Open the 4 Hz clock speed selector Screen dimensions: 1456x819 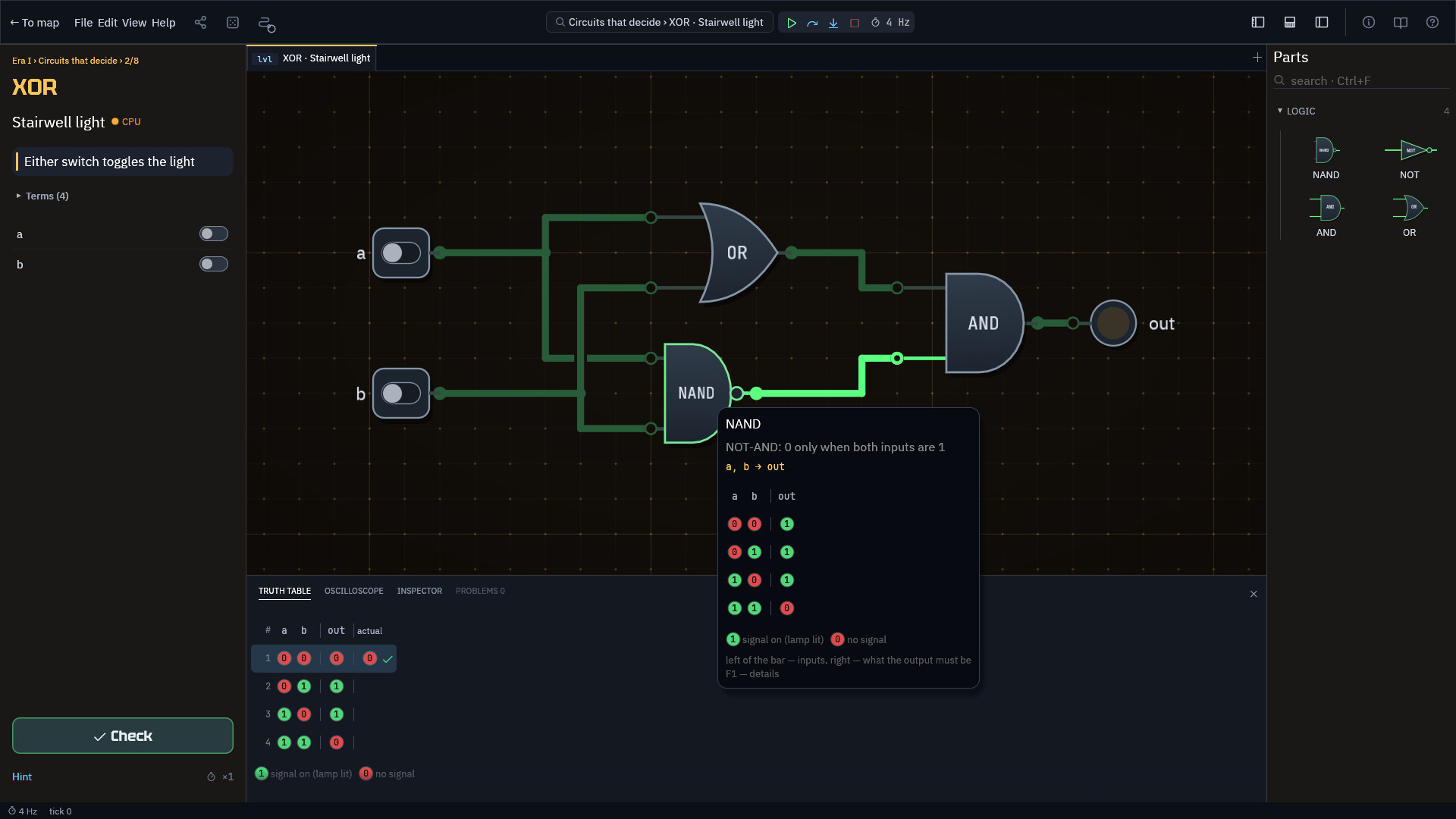(890, 23)
